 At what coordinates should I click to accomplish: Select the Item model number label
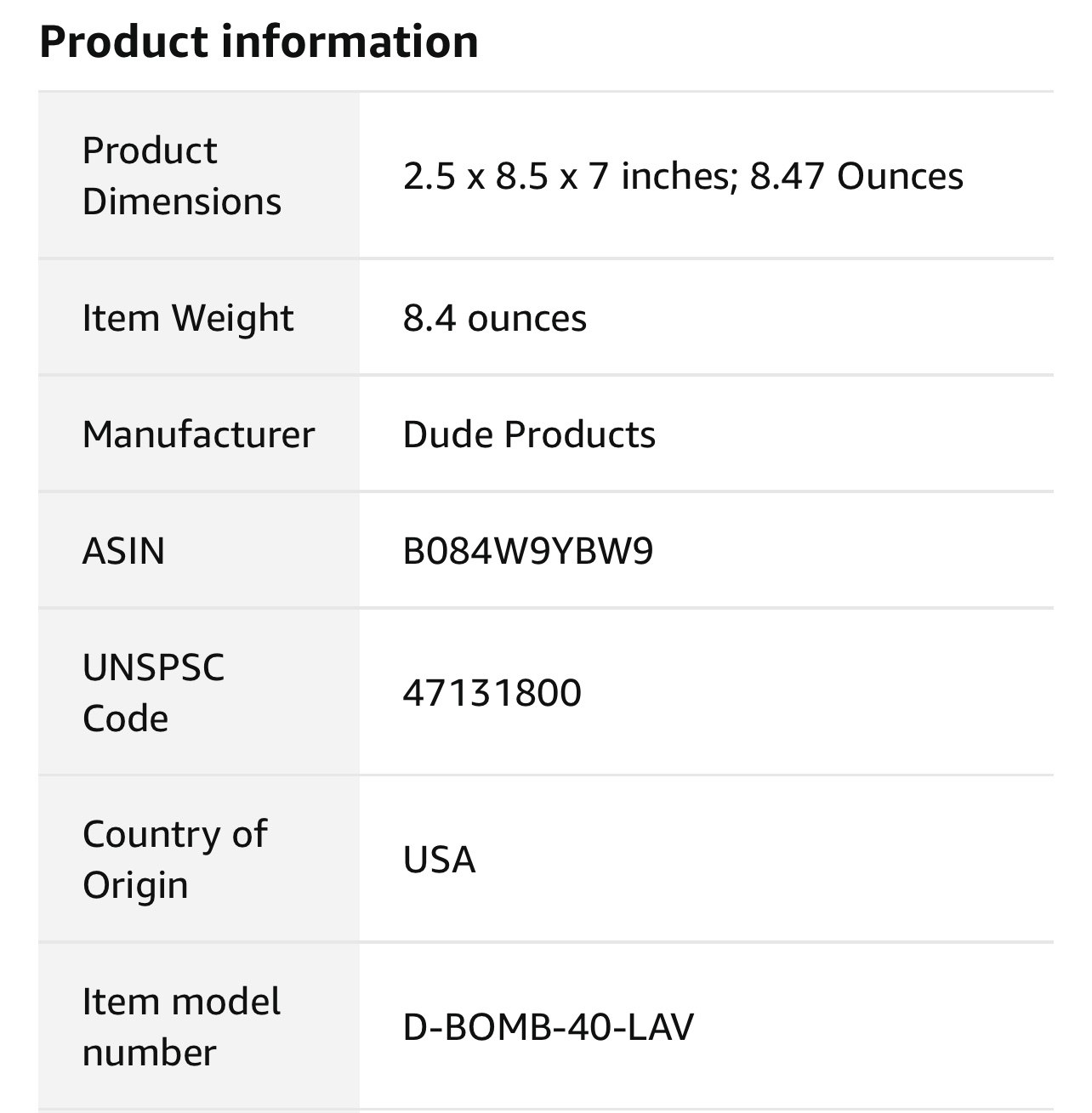click(x=181, y=1027)
